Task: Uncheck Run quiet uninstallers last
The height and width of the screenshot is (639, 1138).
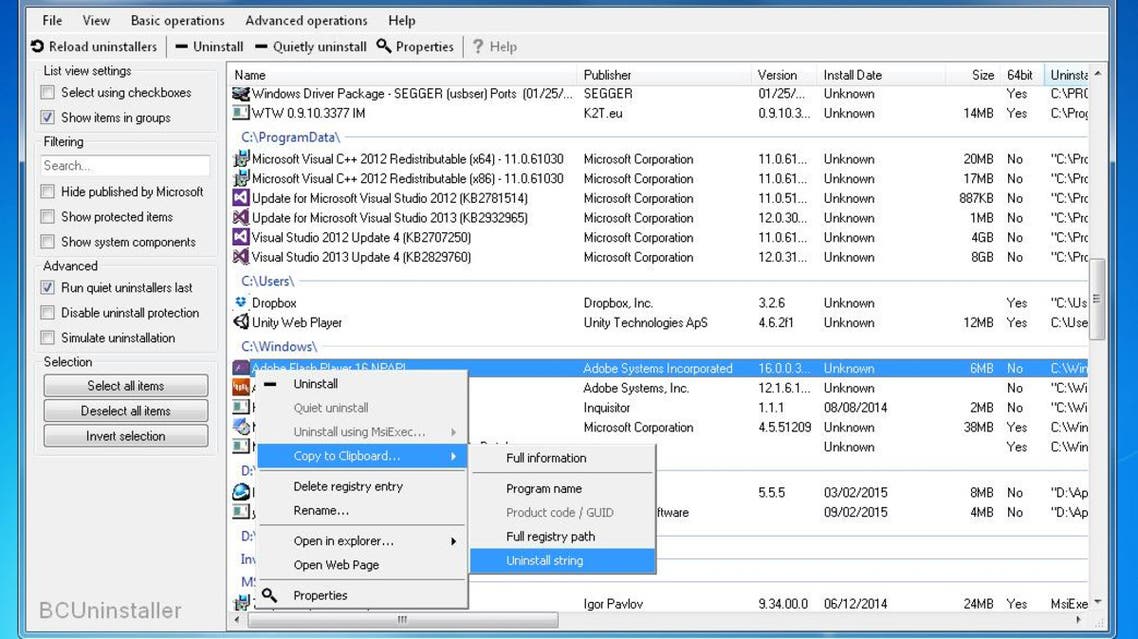Action: click(x=48, y=288)
